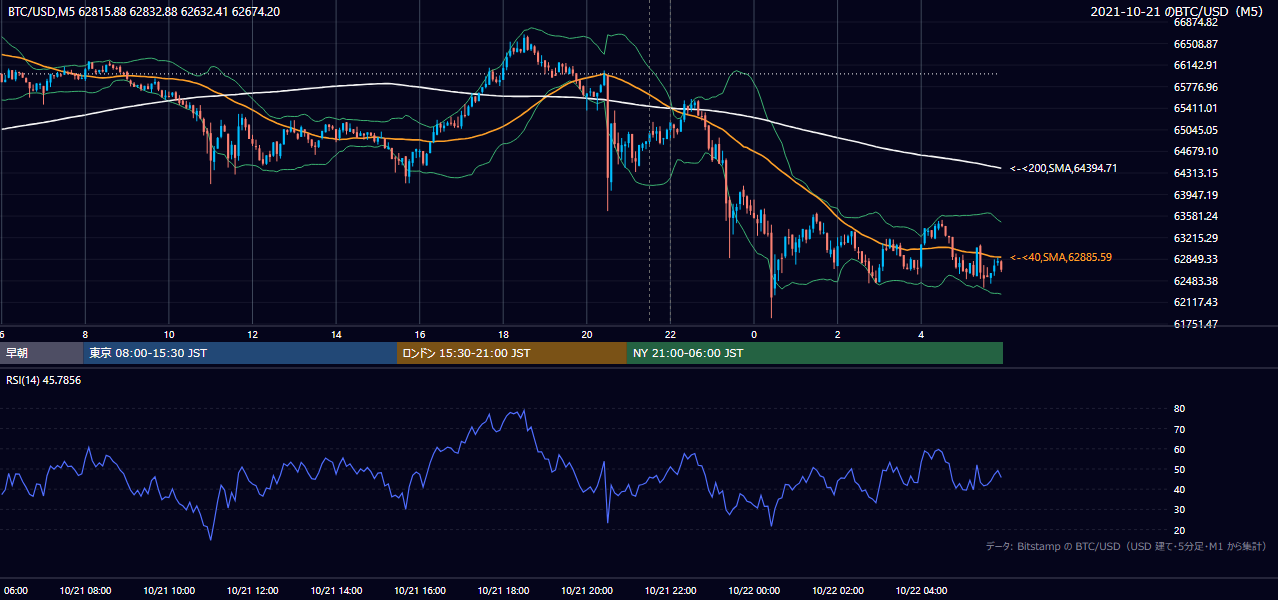The height and width of the screenshot is (600, 1278).
Task: Click the bottom time label 10/22 00:00
Action: pos(754,591)
